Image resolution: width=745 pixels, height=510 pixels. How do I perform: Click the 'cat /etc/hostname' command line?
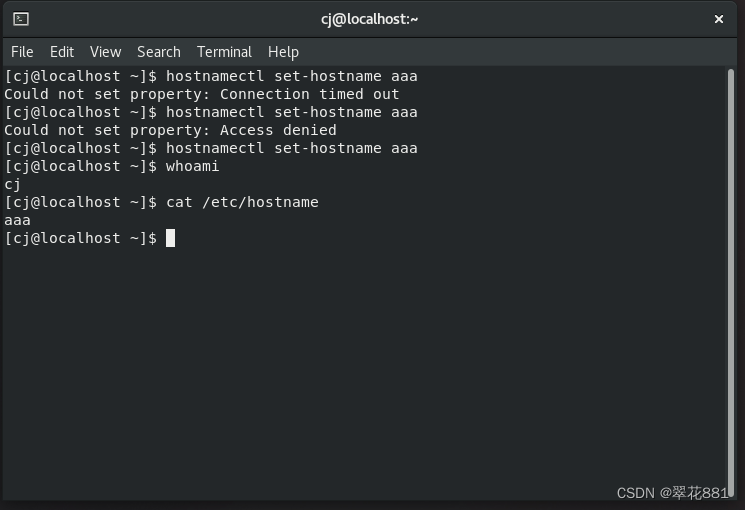(x=242, y=202)
